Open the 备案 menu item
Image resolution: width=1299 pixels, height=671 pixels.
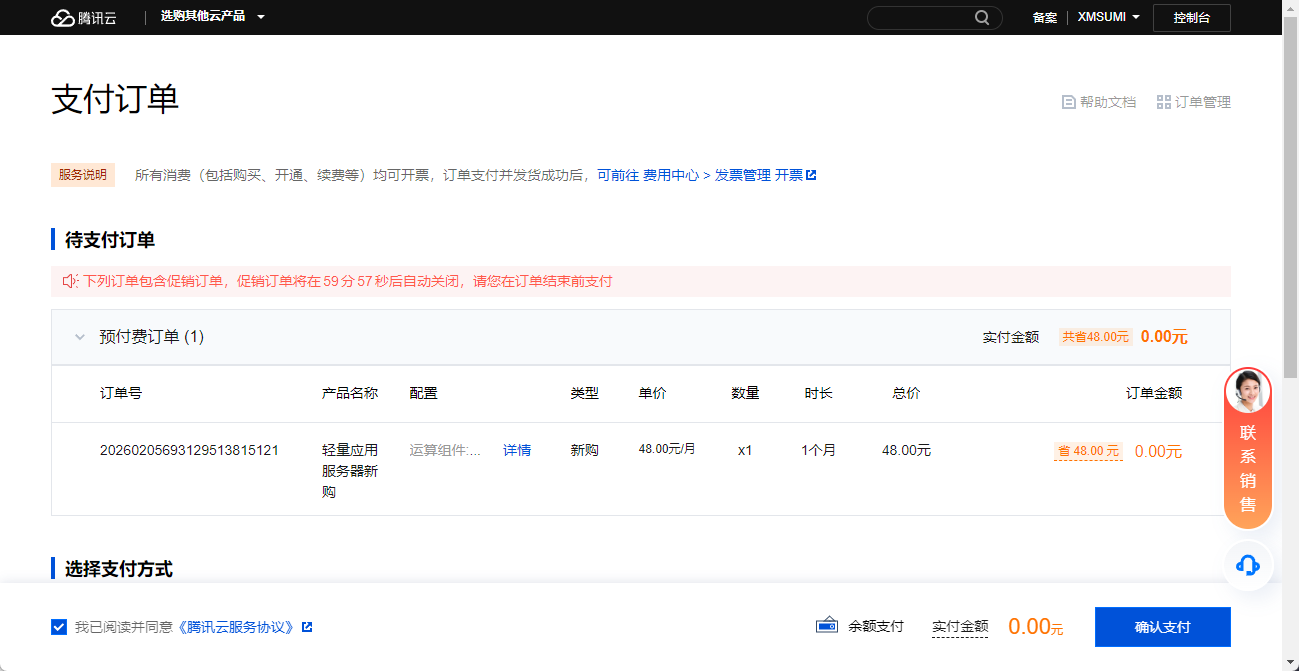[x=1044, y=18]
